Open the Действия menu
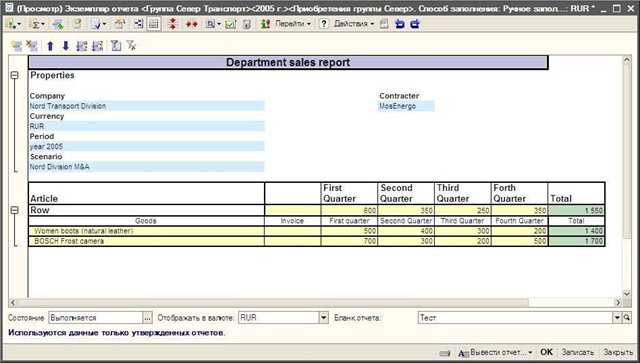This screenshot has height=363, width=640. [x=354, y=24]
